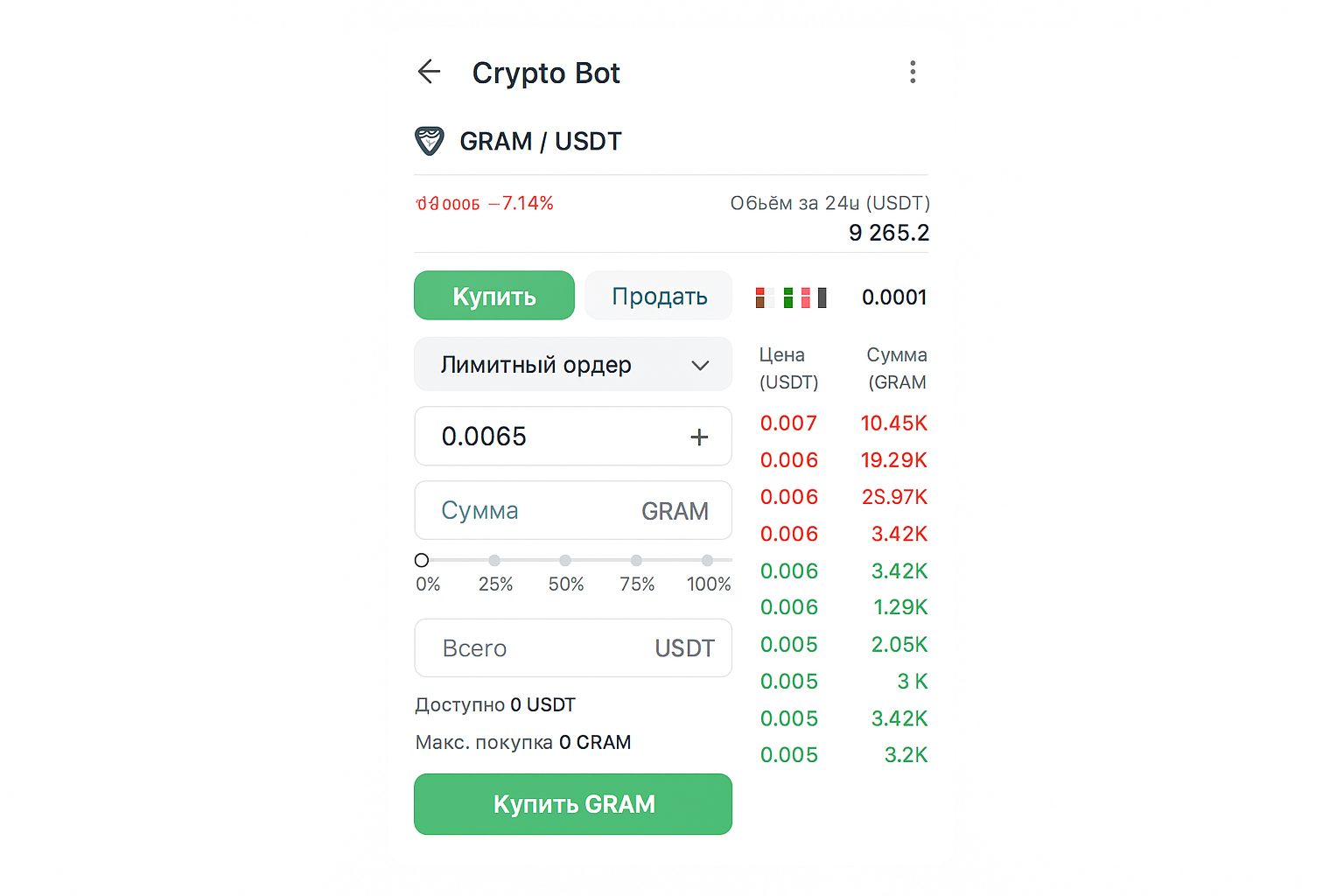Click the plus icon in the price field
The width and height of the screenshot is (1344, 896).
(x=699, y=437)
